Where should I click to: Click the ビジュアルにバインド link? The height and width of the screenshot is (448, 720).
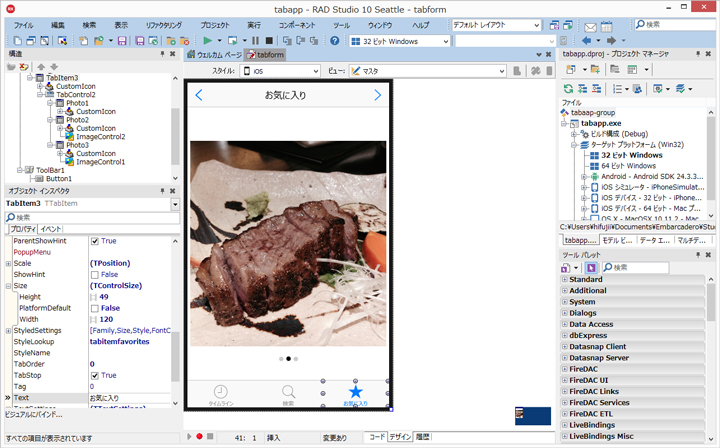pos(34,414)
